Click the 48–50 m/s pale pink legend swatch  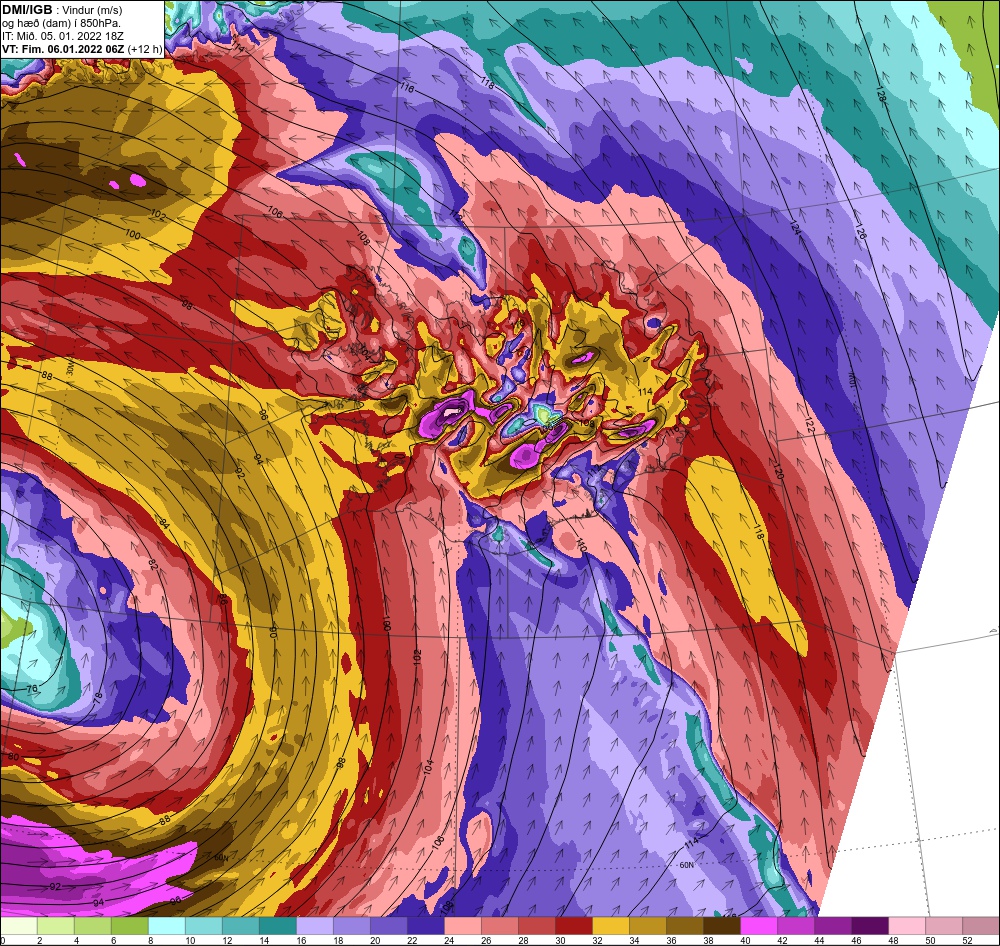pos(907,926)
